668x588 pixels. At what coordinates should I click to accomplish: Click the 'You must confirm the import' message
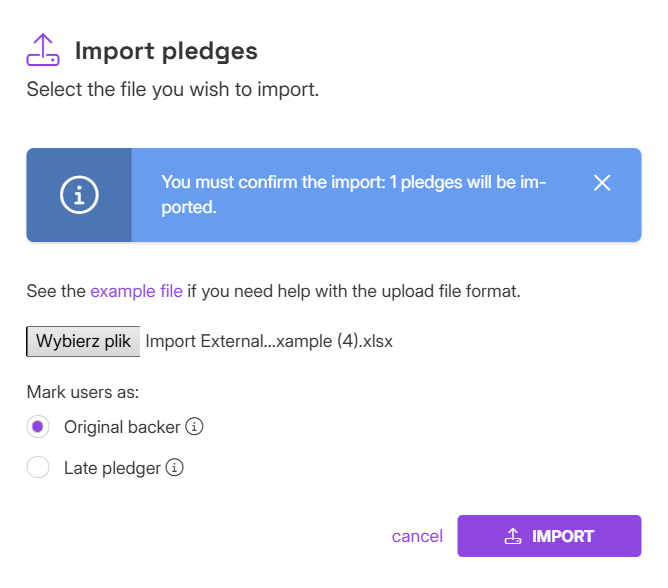click(x=353, y=195)
